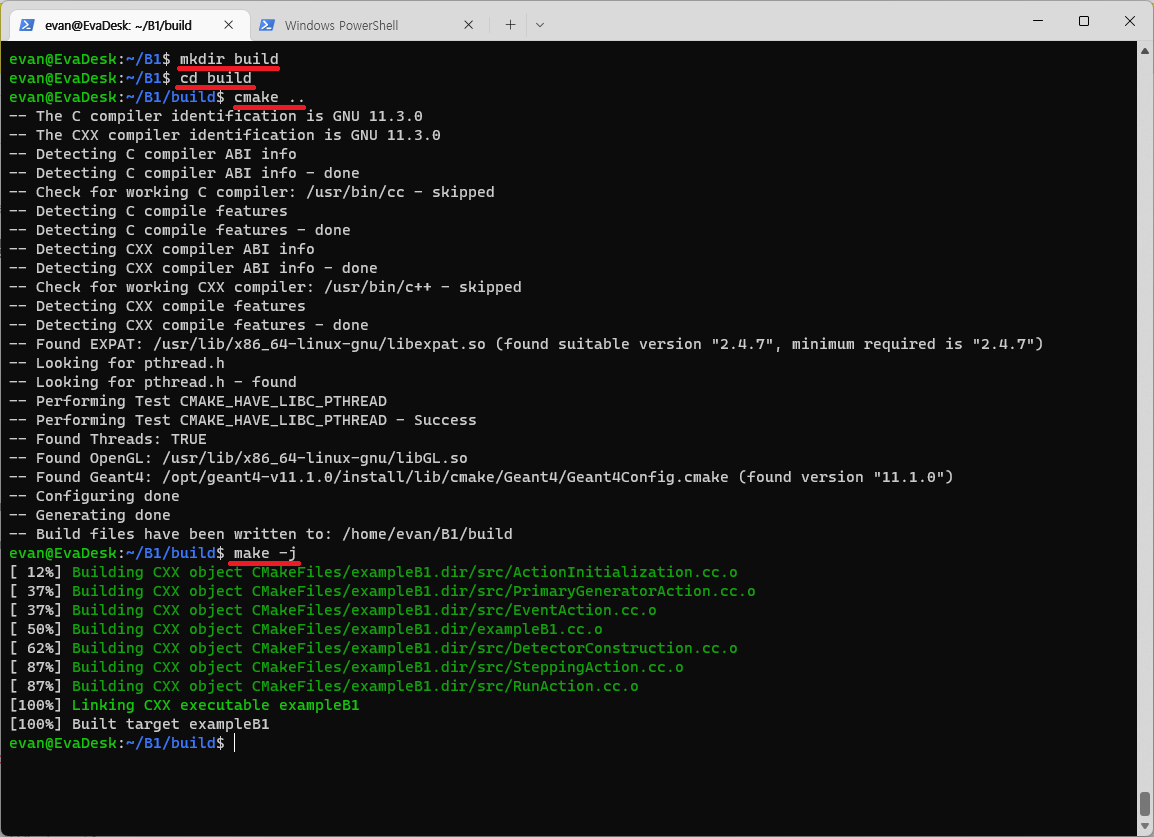
Task: Open a new tab with the plus button
Action: [x=510, y=24]
